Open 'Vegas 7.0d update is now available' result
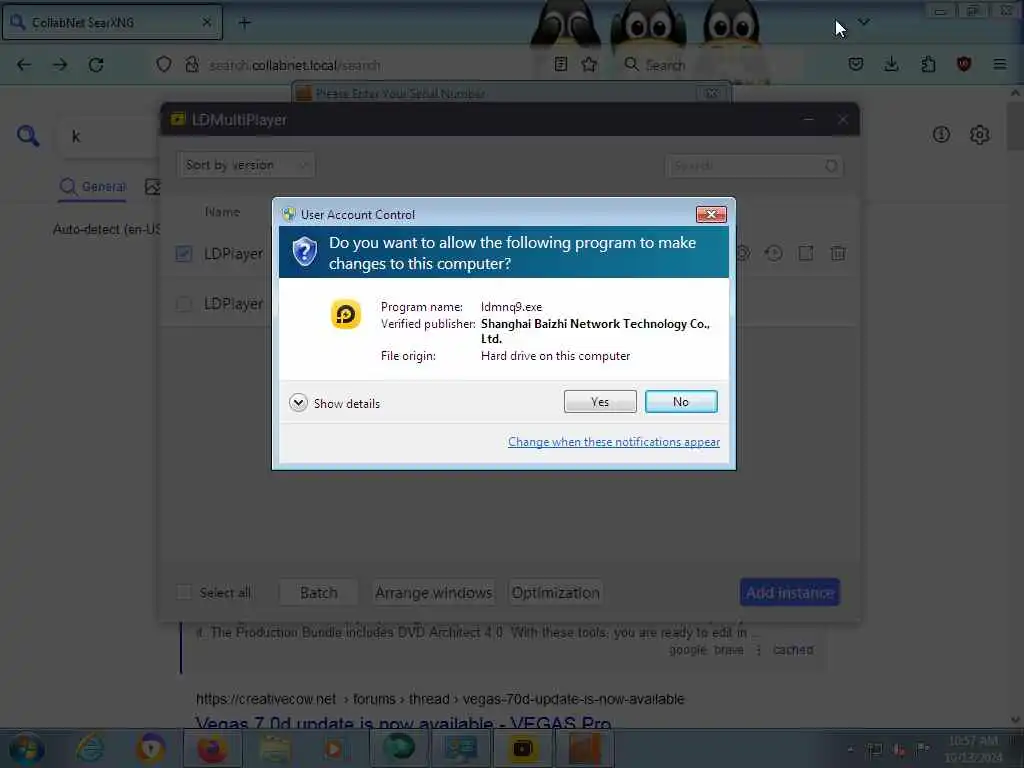Screen dimensions: 1024x768 click(x=403, y=724)
